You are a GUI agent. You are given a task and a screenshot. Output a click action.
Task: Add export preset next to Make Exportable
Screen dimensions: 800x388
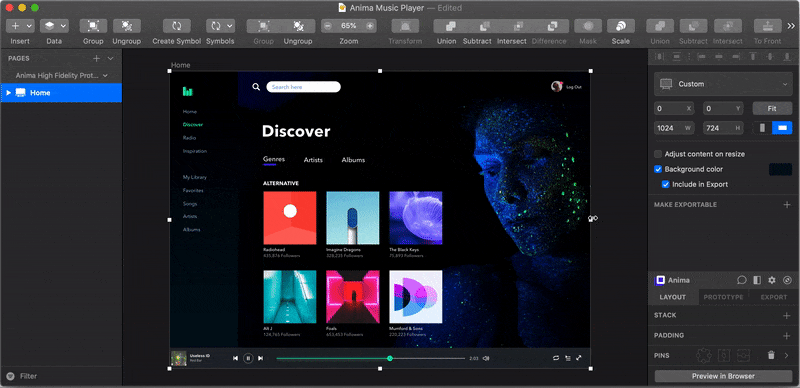[x=787, y=205]
